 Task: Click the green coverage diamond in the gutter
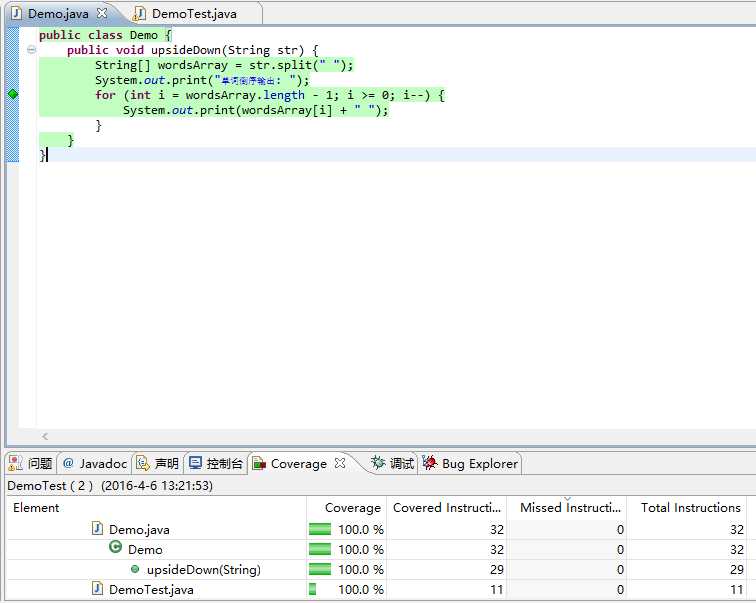coord(13,94)
